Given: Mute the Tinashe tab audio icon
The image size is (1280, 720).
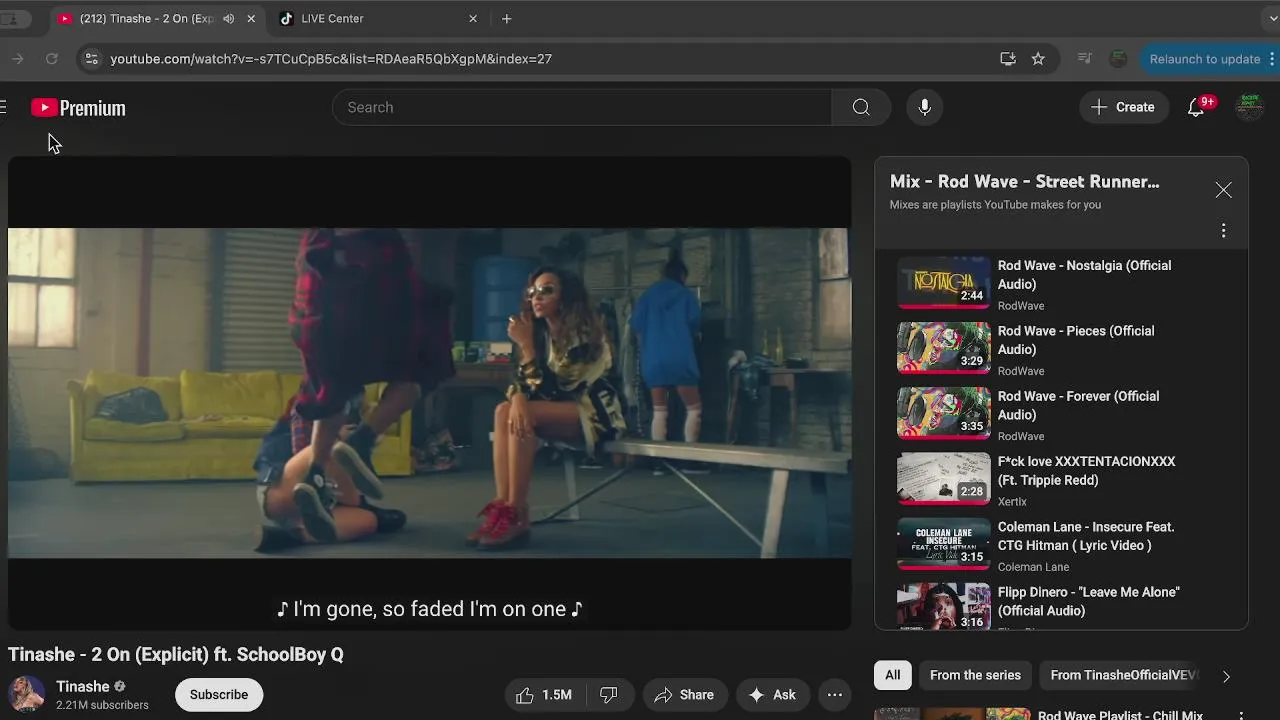Looking at the screenshot, I should (229, 19).
